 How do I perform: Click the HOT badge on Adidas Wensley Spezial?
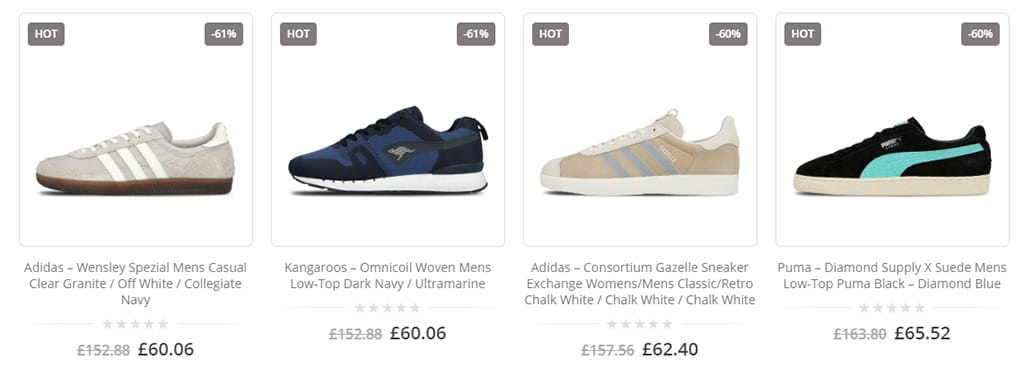coord(46,34)
